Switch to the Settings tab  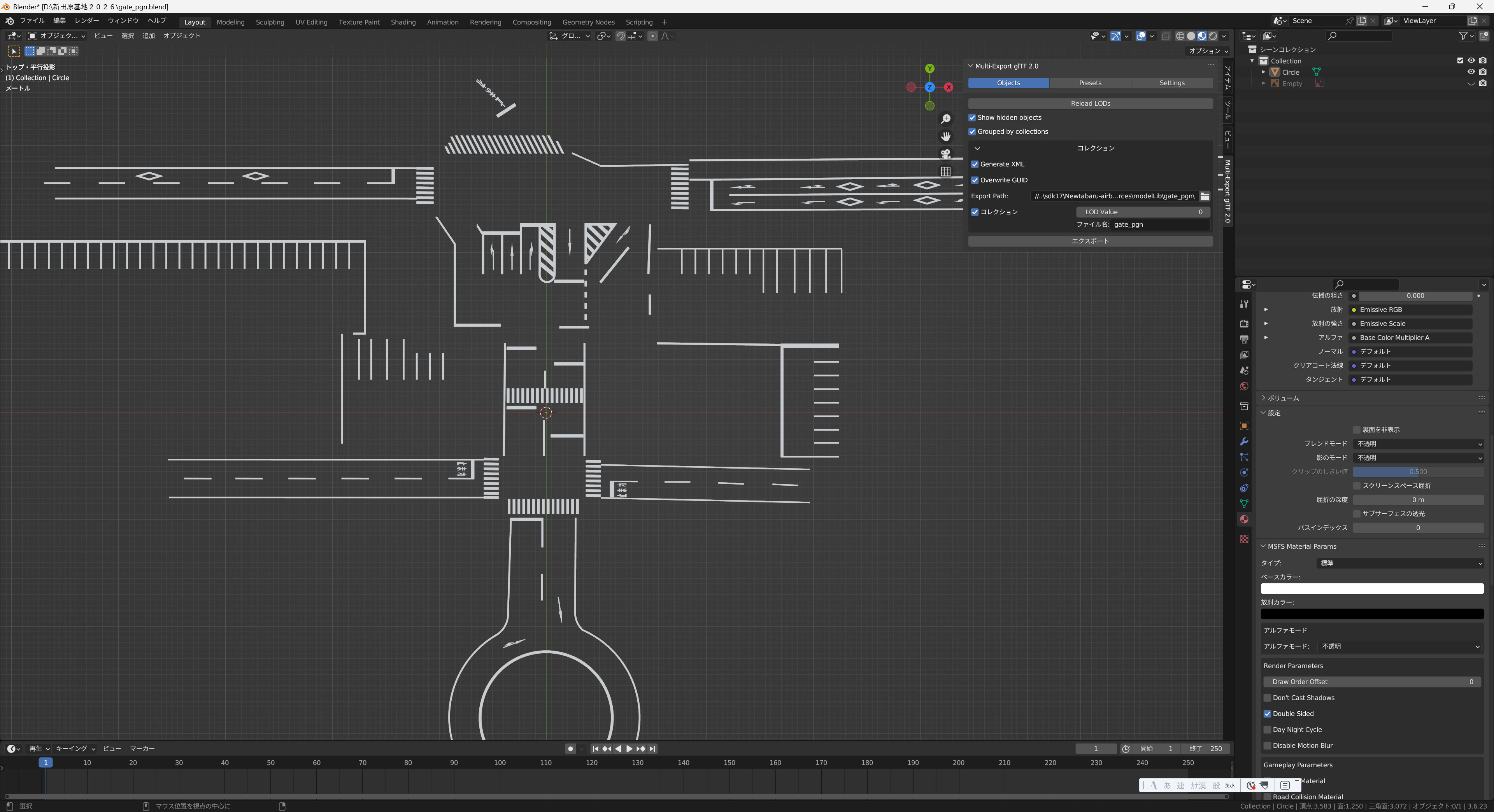pos(1171,83)
